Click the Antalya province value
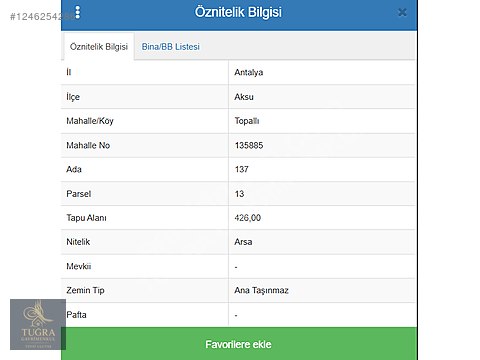 [x=249, y=72]
